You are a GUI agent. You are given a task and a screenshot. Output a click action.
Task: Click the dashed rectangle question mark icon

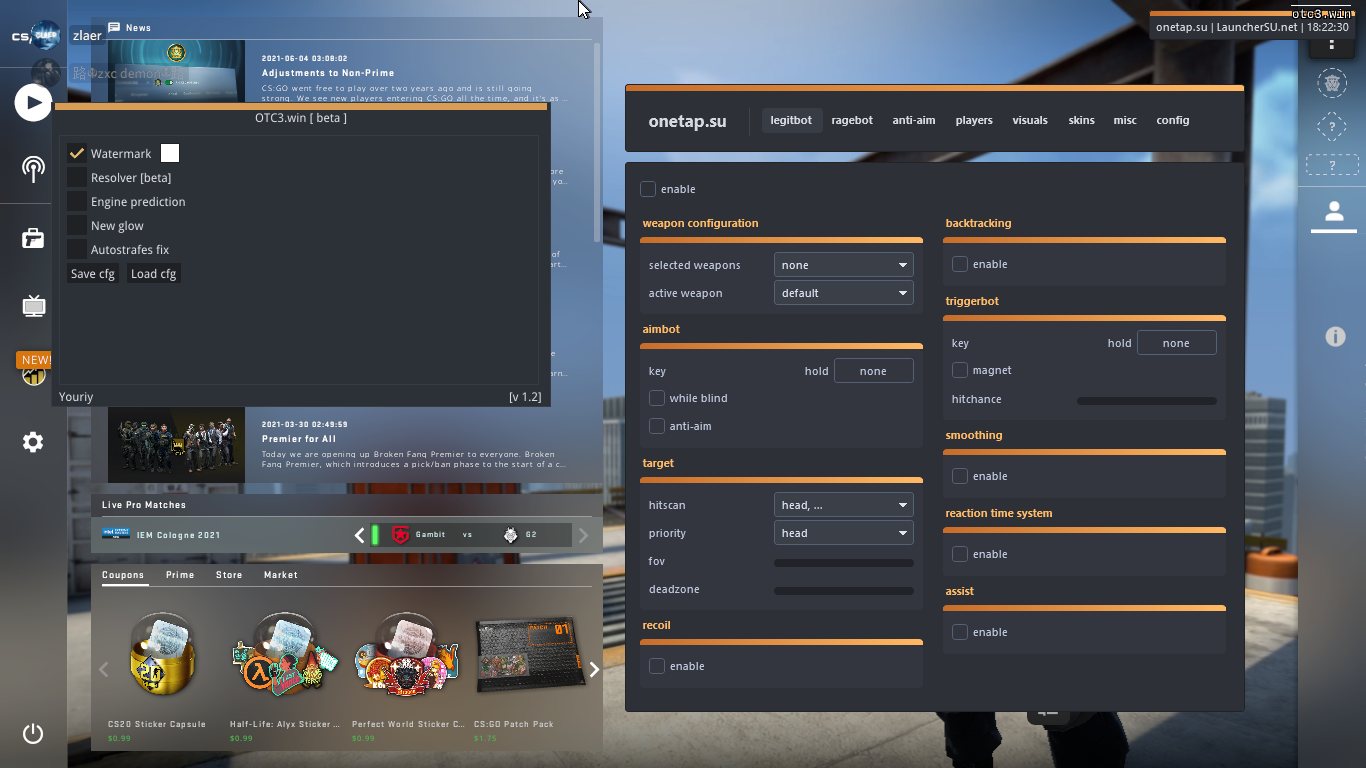(x=1332, y=165)
